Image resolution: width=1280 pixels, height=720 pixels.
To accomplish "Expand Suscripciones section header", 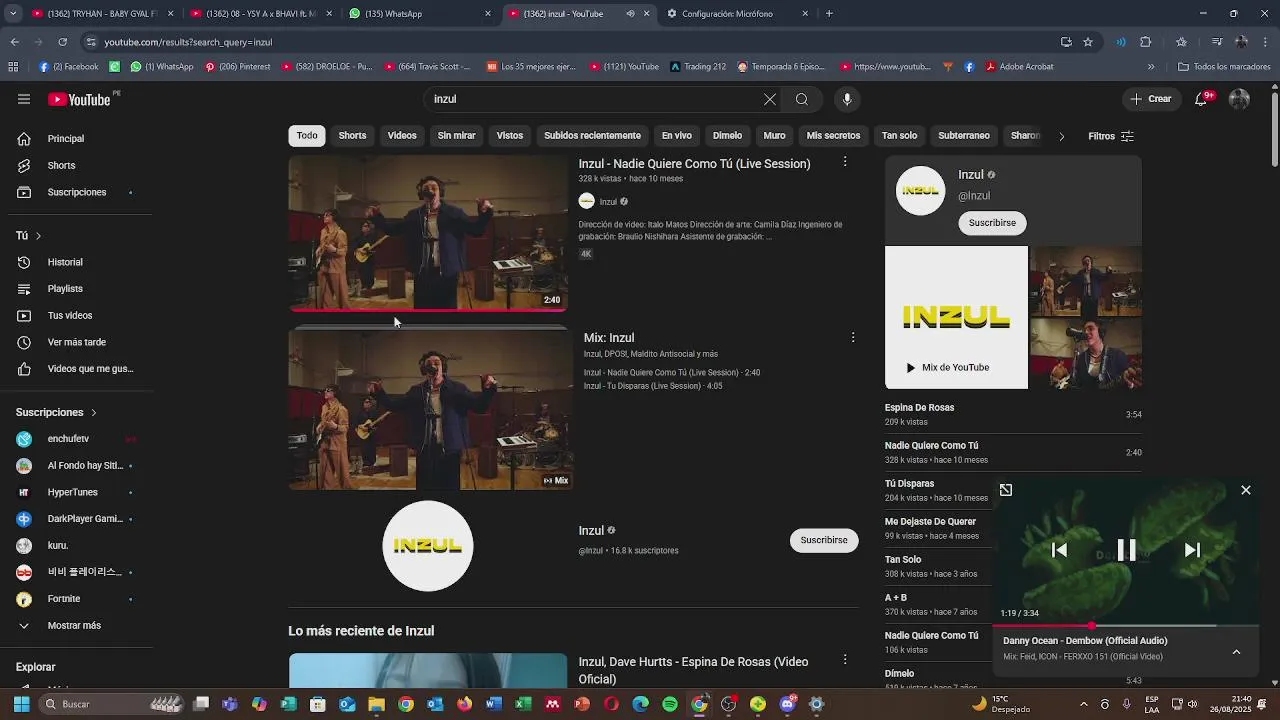I will click(x=56, y=412).
